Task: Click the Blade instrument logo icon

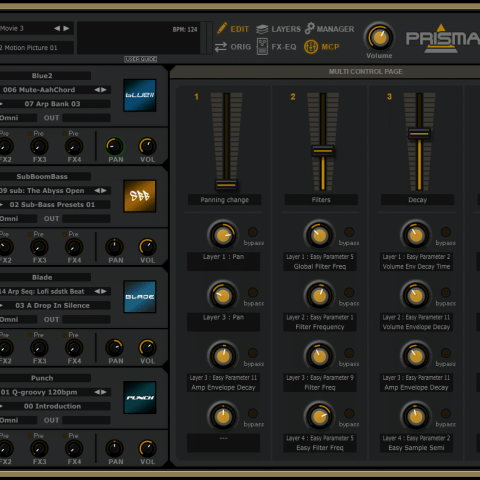Action: [140, 297]
